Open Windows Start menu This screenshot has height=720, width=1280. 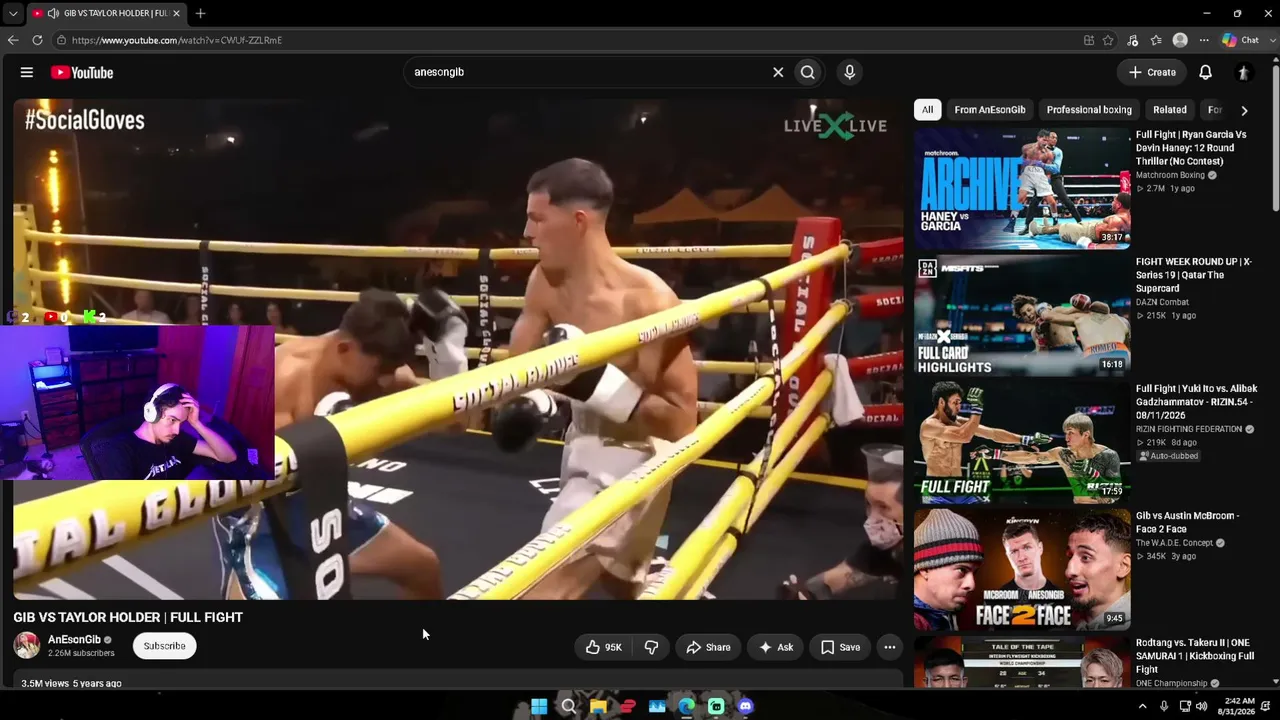coord(539,707)
